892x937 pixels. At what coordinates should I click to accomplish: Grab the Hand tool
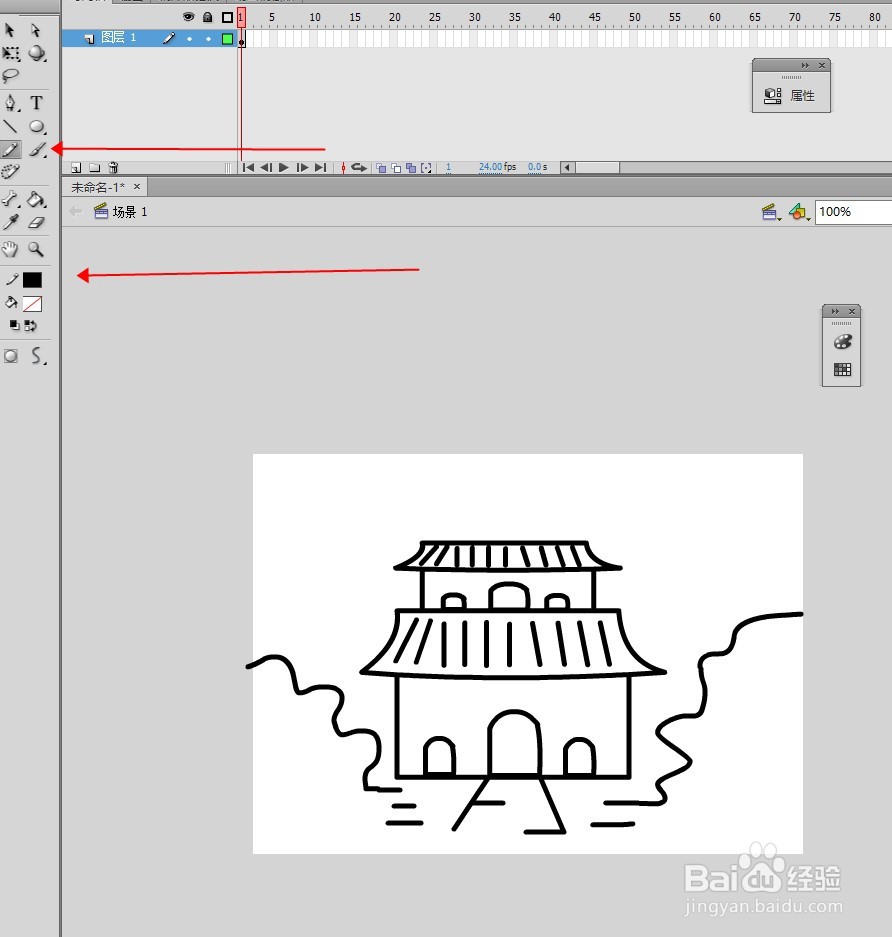pyautogui.click(x=9, y=249)
